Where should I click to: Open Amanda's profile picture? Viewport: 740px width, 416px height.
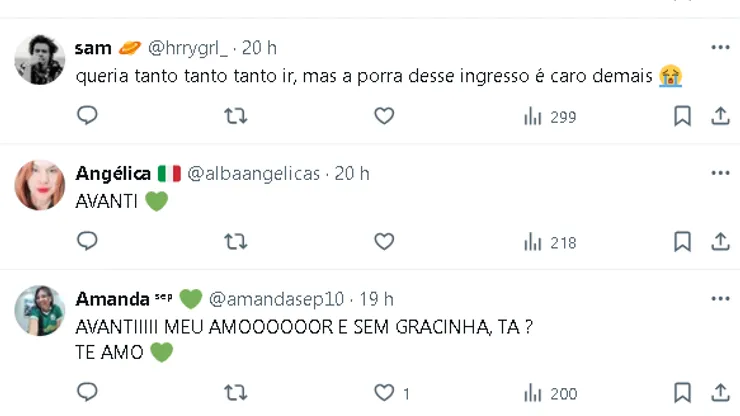[x=40, y=310]
